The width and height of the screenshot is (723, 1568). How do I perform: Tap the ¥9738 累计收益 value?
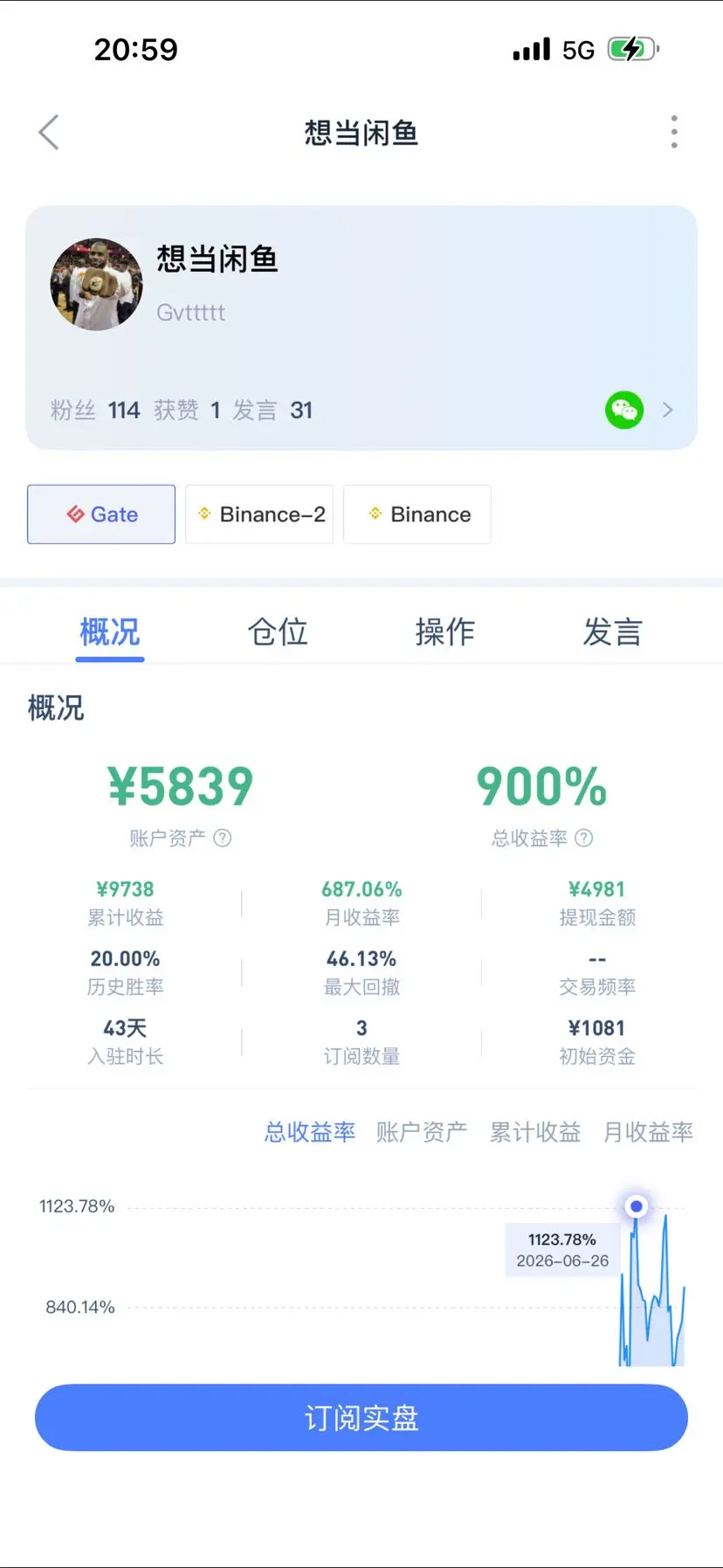pyautogui.click(x=126, y=889)
